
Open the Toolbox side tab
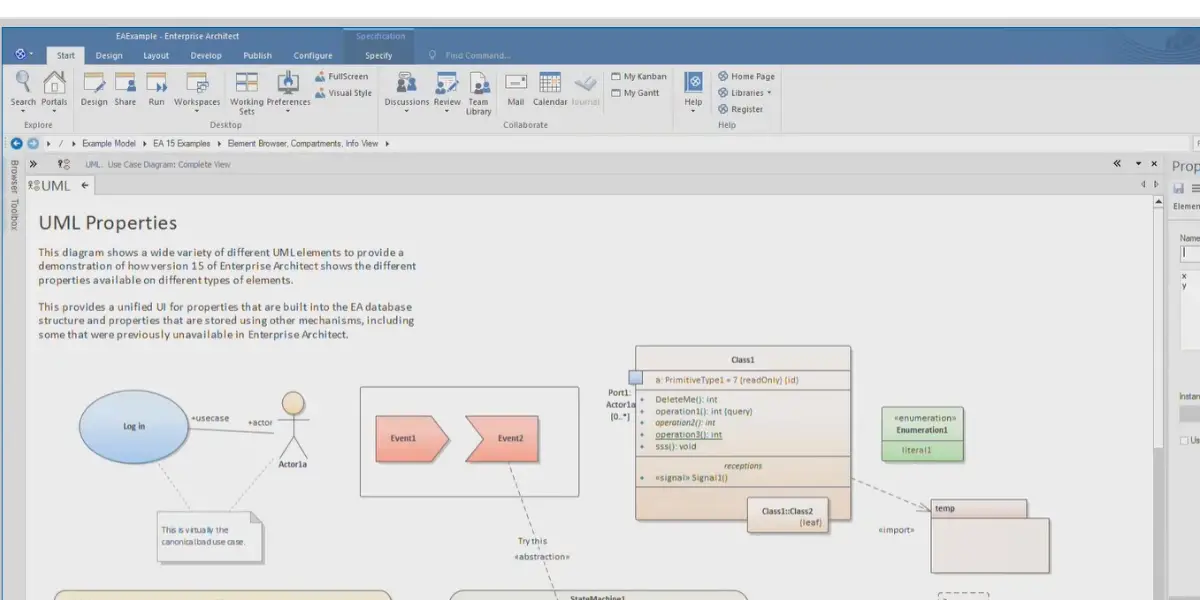(14, 214)
